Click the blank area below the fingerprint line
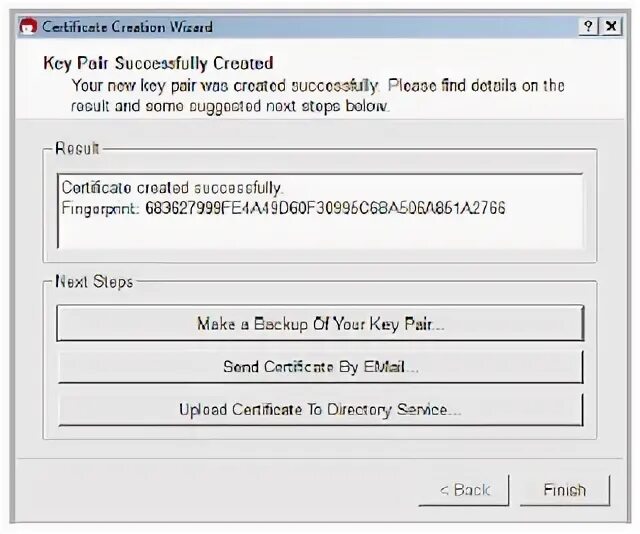The width and height of the screenshot is (640, 534). pyautogui.click(x=320, y=234)
